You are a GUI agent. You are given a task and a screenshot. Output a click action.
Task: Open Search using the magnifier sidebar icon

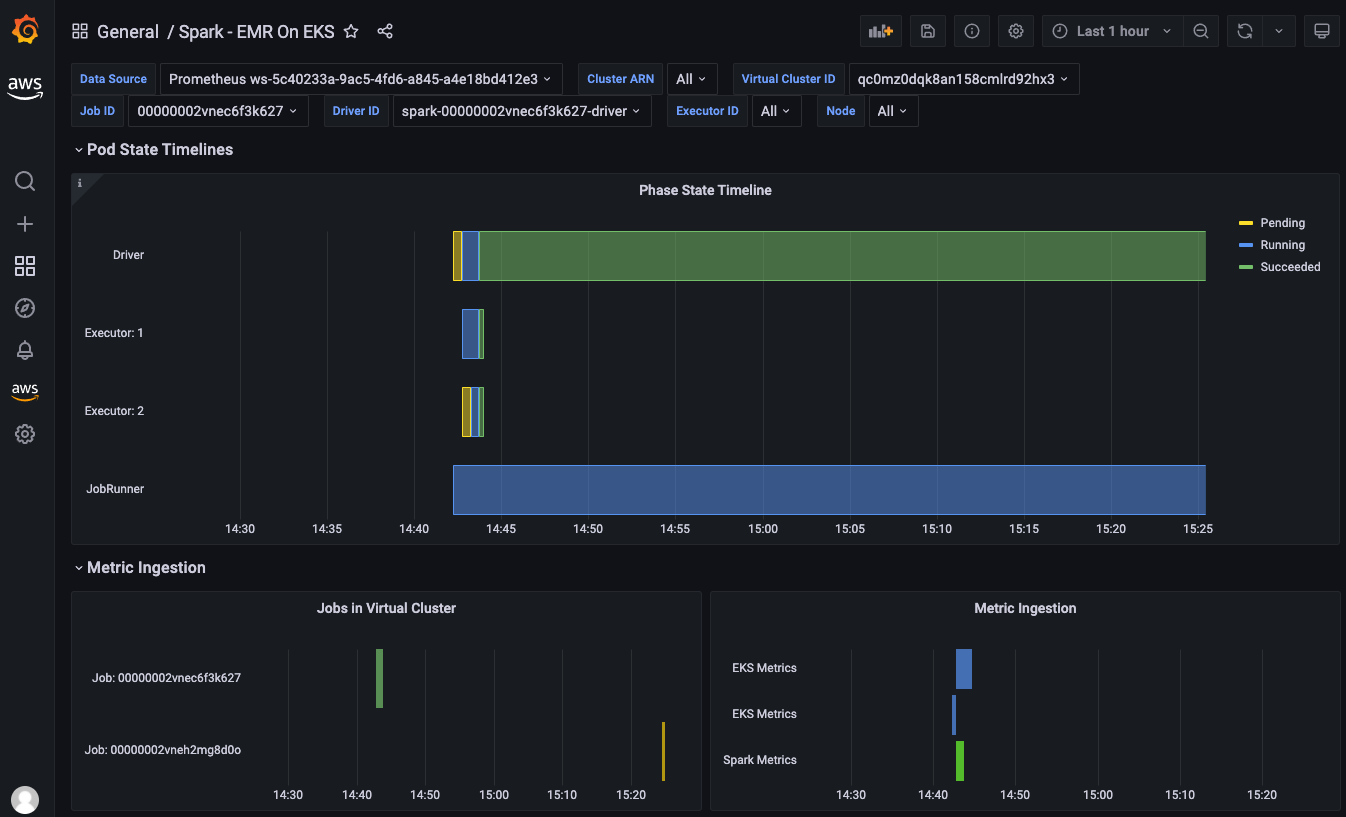pyautogui.click(x=25, y=181)
